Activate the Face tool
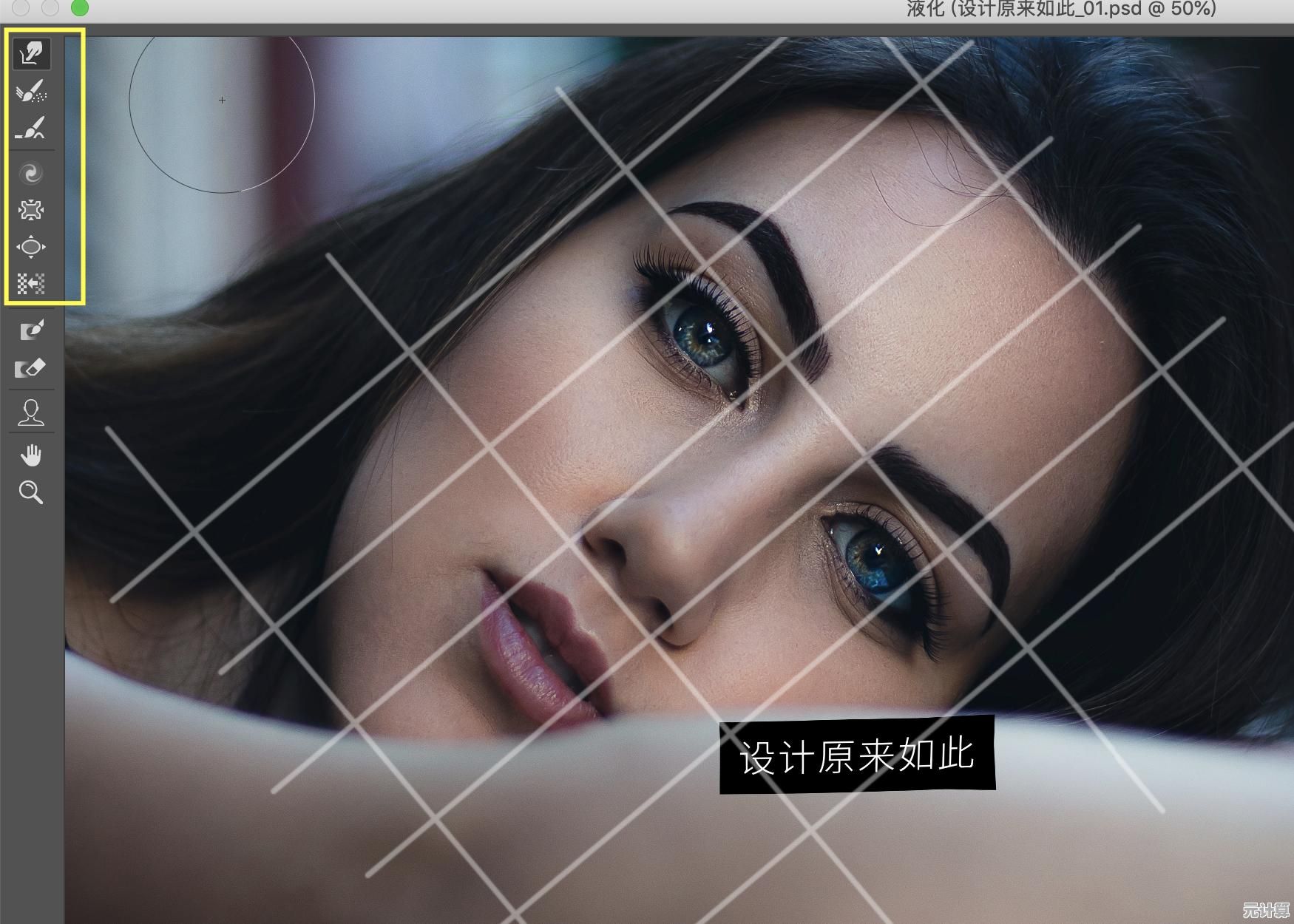 coord(31,412)
